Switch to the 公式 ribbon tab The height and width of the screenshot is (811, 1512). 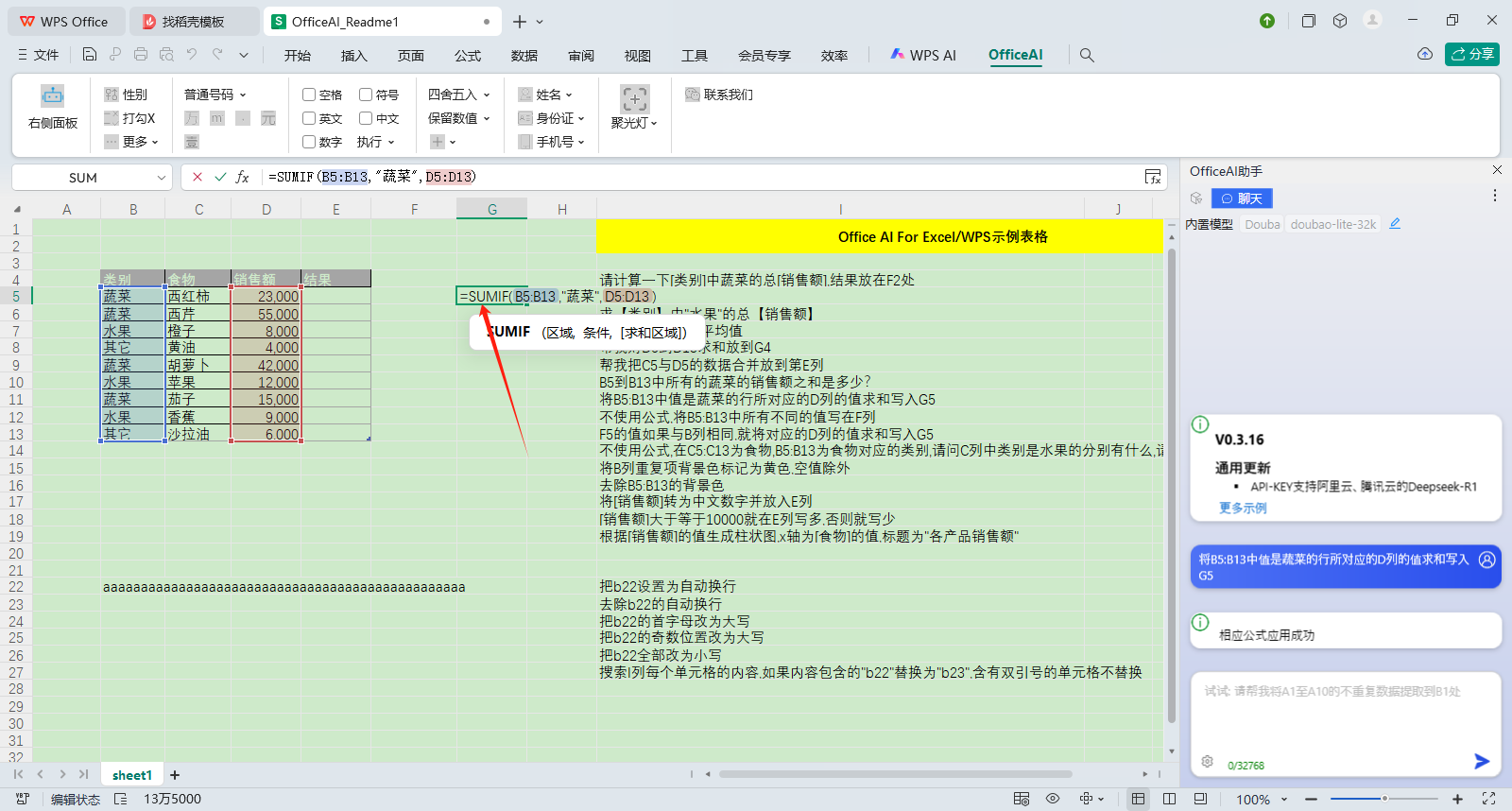coord(468,56)
